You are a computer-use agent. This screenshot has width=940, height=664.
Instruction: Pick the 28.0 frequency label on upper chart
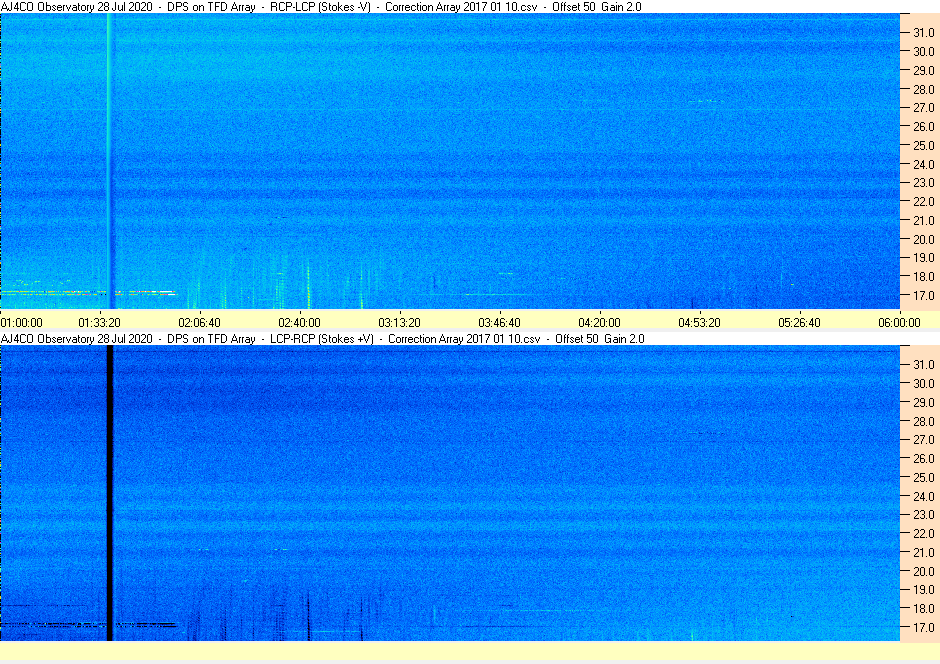924,89
